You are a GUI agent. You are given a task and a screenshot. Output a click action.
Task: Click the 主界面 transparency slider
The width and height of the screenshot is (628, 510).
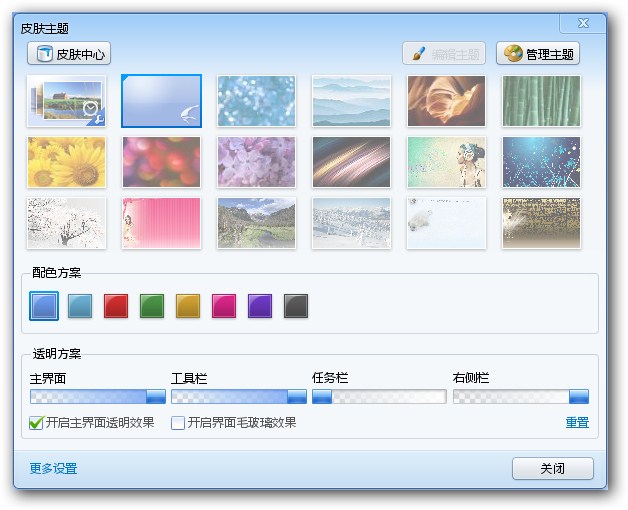point(98,396)
